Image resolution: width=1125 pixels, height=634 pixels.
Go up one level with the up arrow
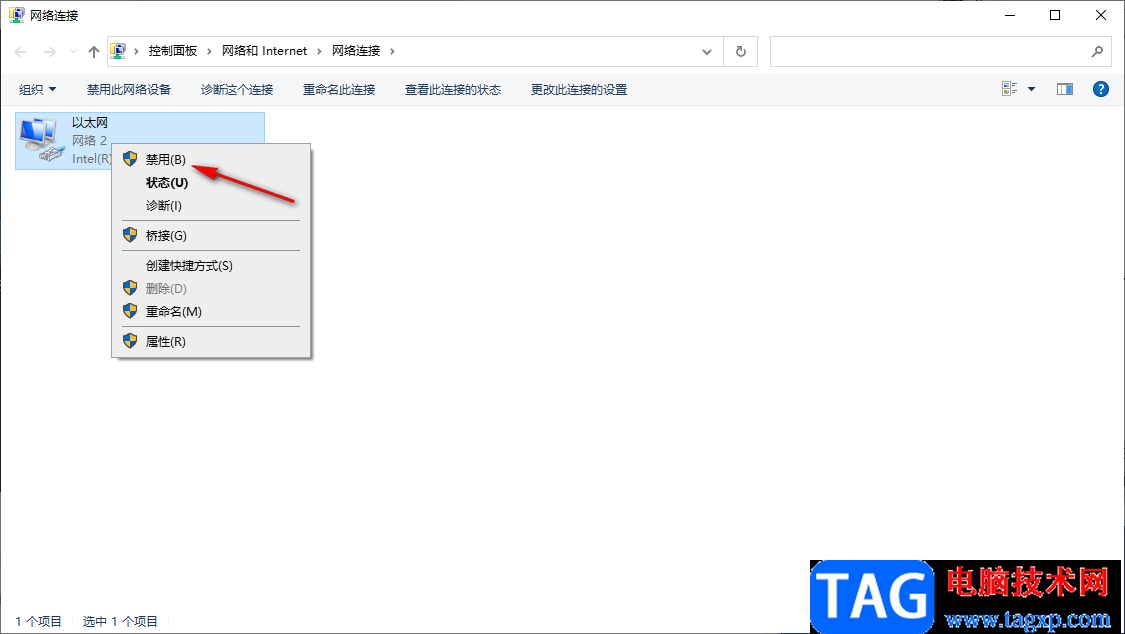tap(94, 52)
